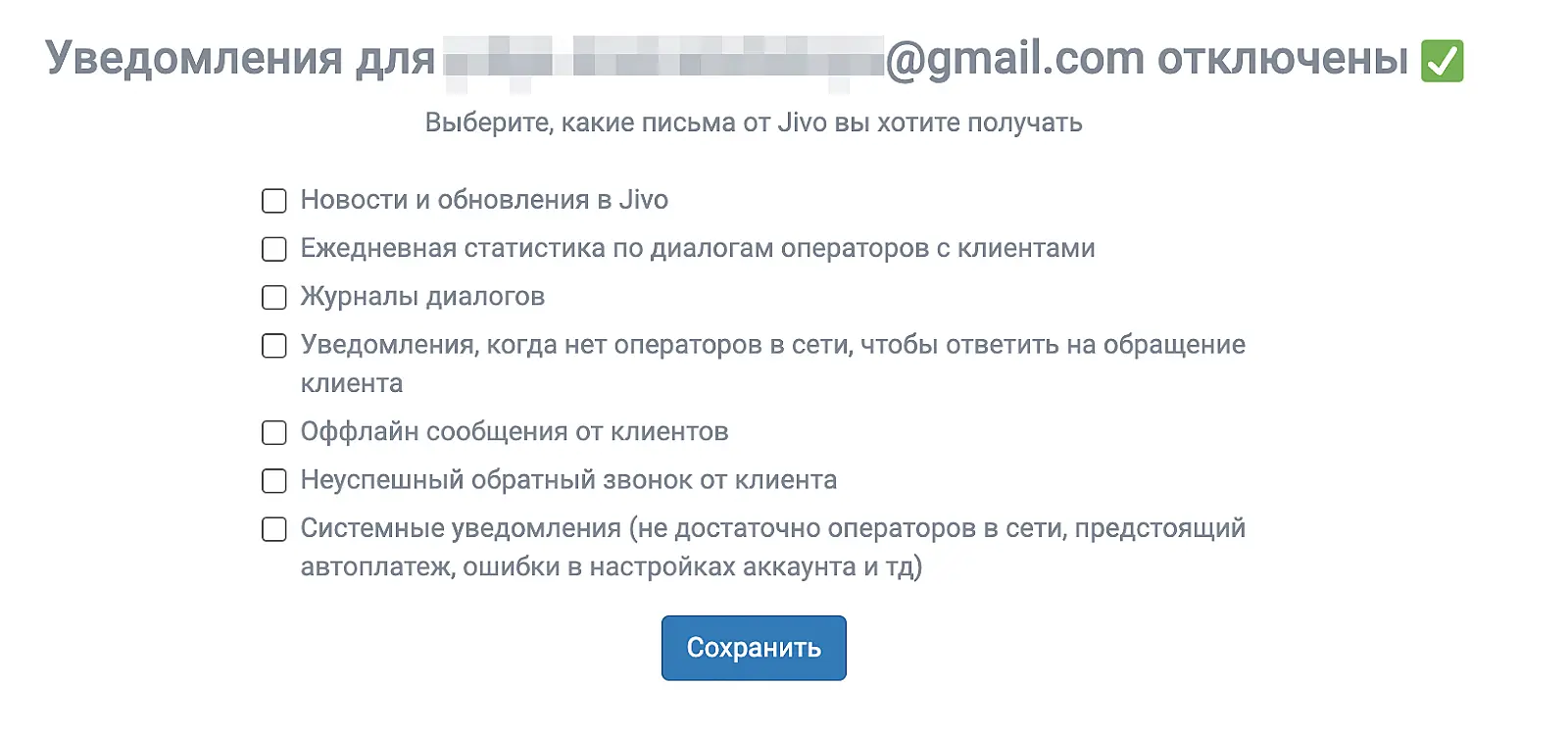Click the 'Журналы диалогов' label text
This screenshot has height=734, width=1568.
[422, 296]
